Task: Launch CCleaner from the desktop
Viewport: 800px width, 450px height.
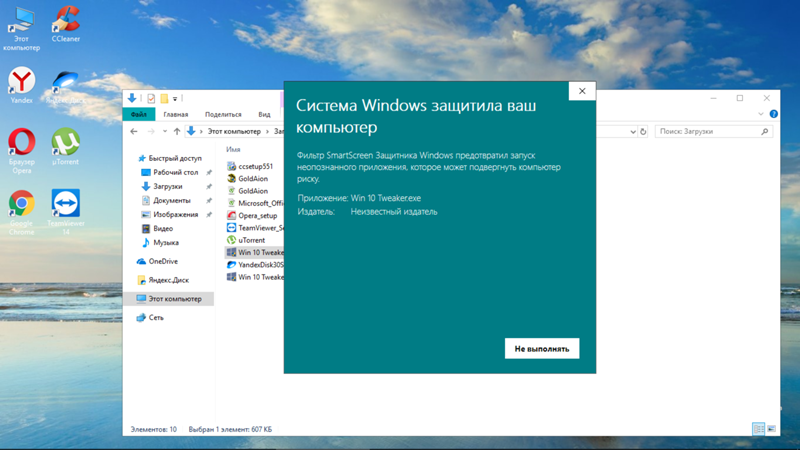Action: tap(65, 24)
